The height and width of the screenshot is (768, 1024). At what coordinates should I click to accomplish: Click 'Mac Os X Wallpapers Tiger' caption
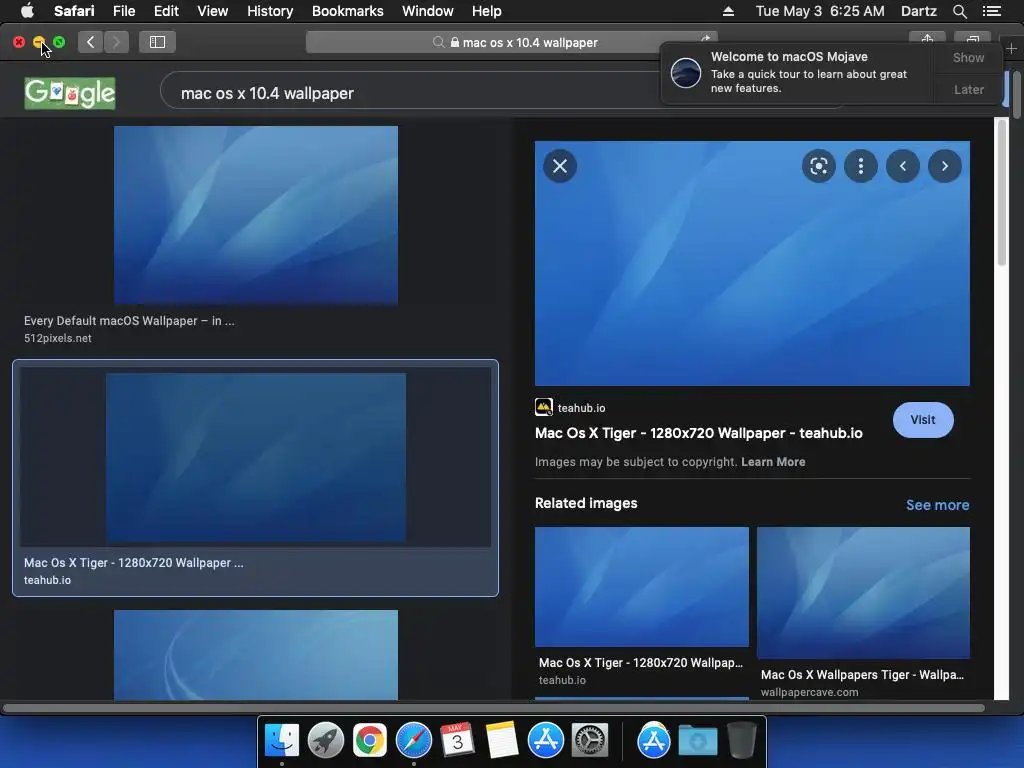[862, 675]
